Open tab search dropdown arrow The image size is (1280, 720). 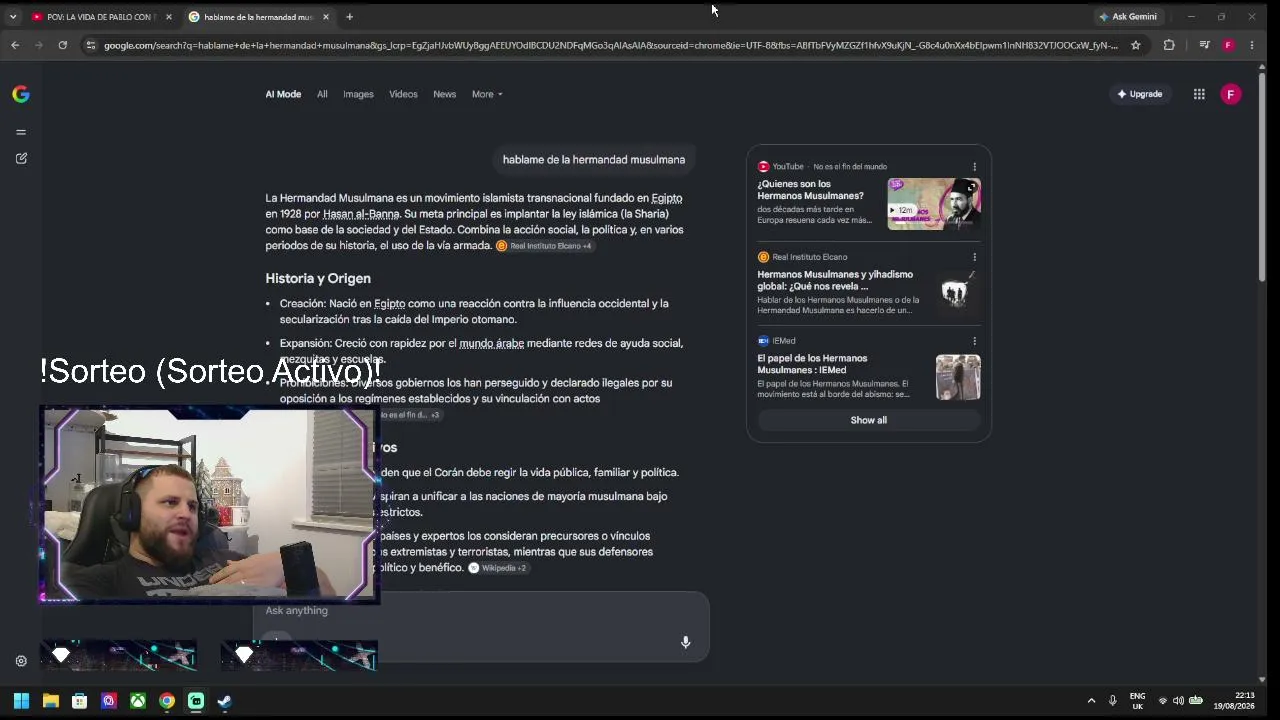coord(12,17)
